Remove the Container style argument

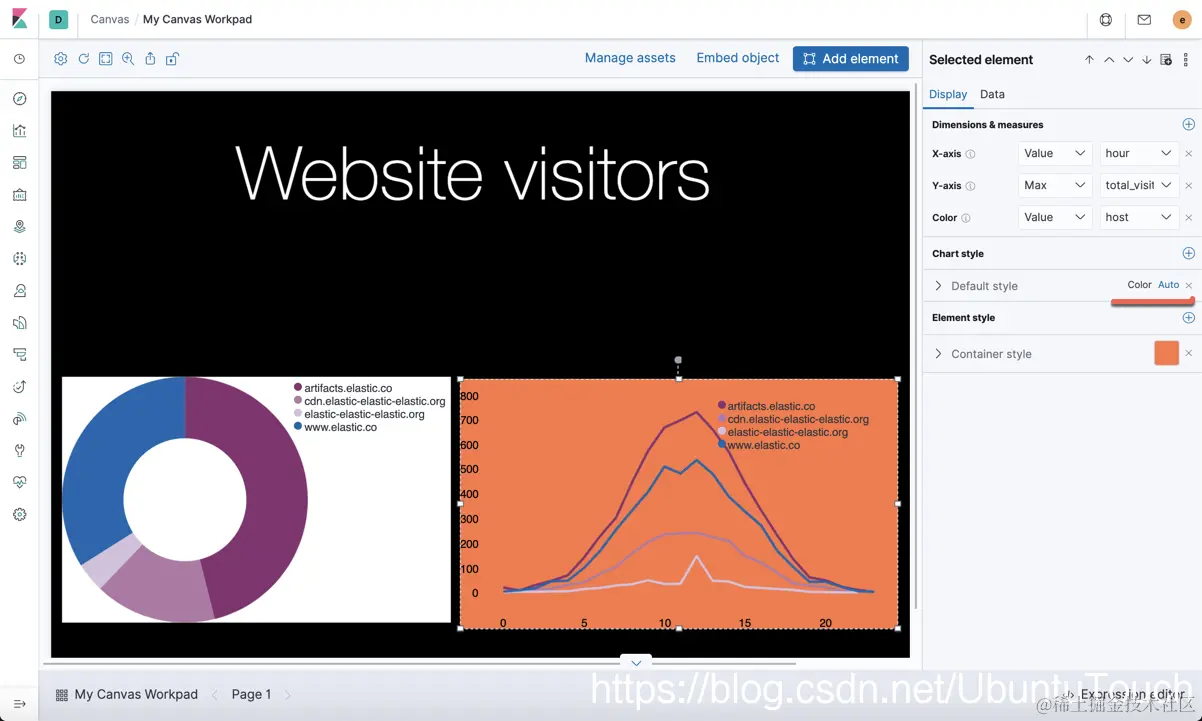[x=1189, y=354]
